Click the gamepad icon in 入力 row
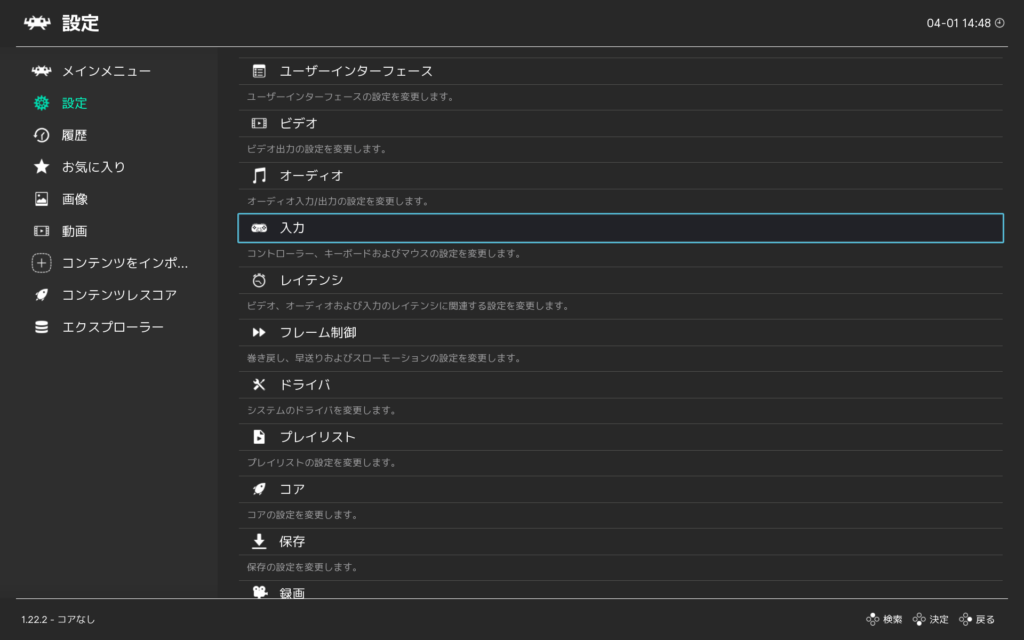Image resolution: width=1024 pixels, height=640 pixels. click(259, 228)
